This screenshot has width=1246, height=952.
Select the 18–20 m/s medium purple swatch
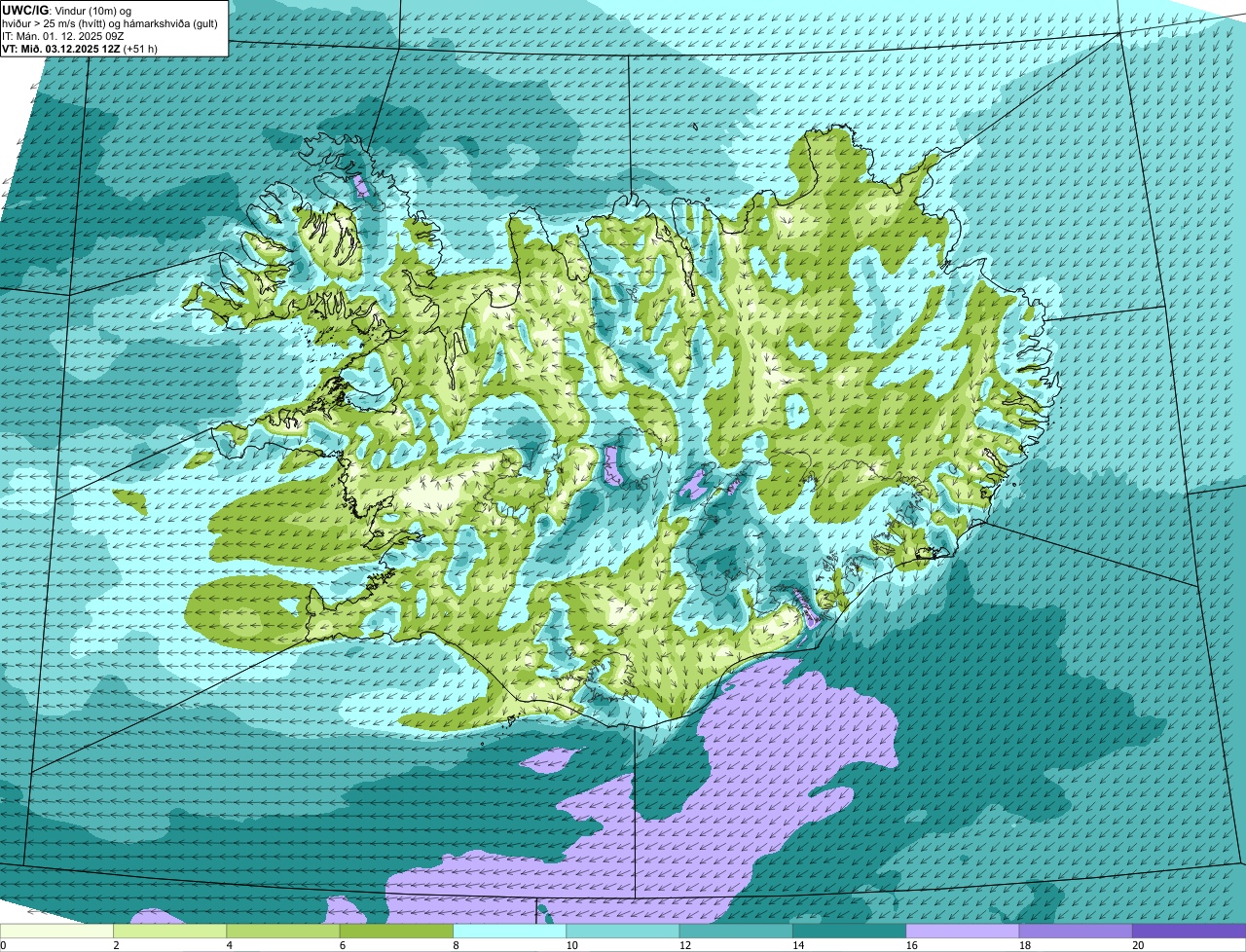tap(1077, 932)
